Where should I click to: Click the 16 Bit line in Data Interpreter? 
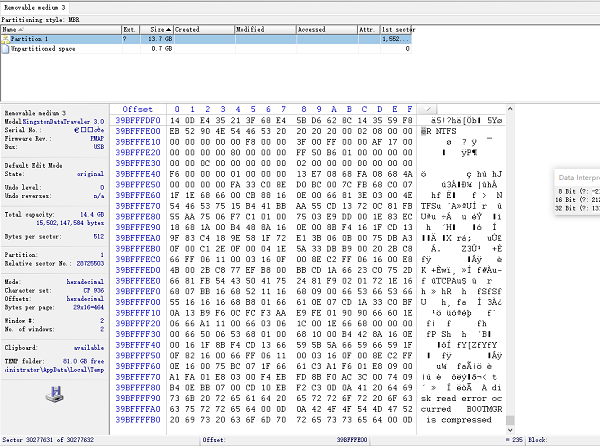577,200
